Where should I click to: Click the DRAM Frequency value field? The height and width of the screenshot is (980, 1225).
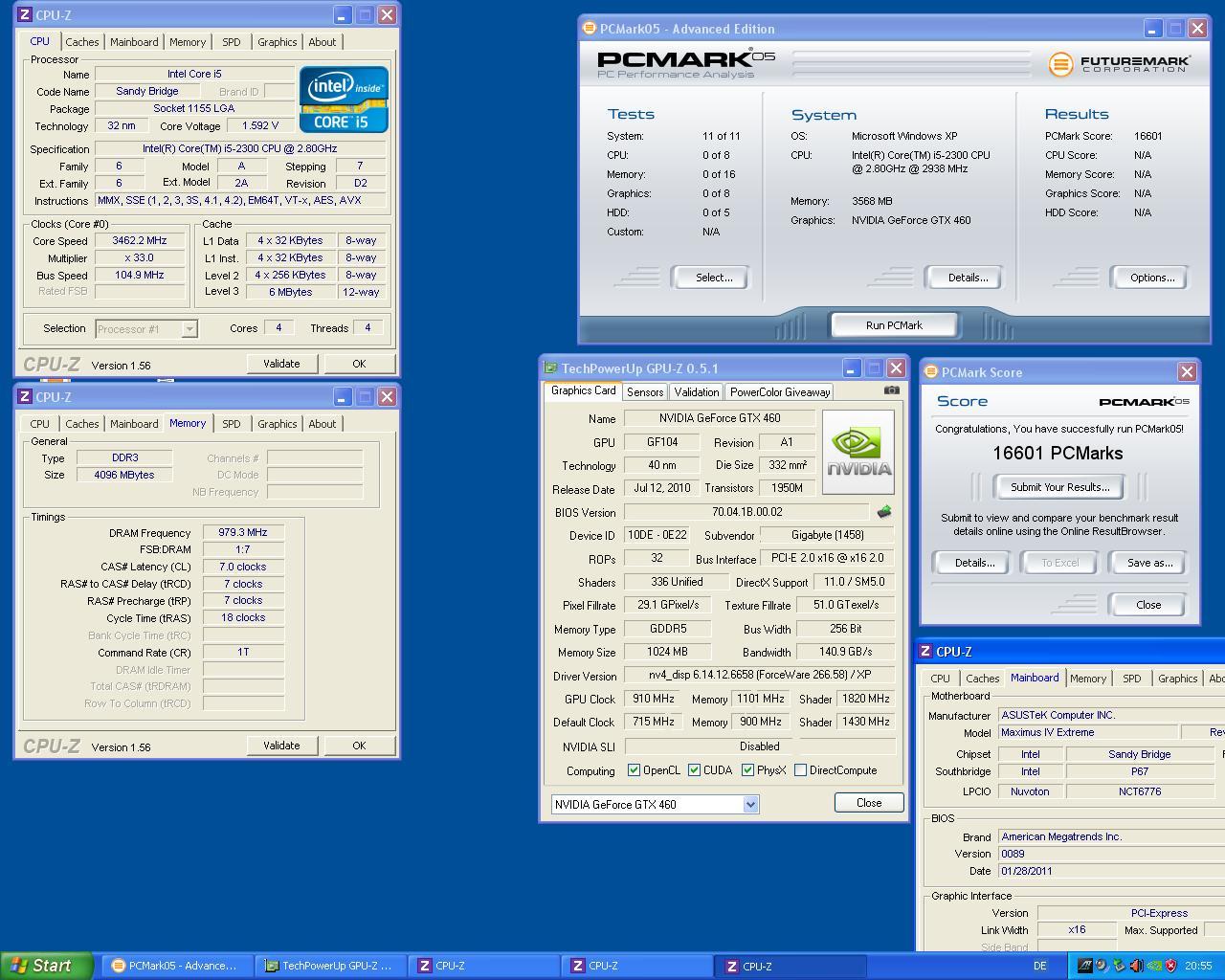click(243, 532)
